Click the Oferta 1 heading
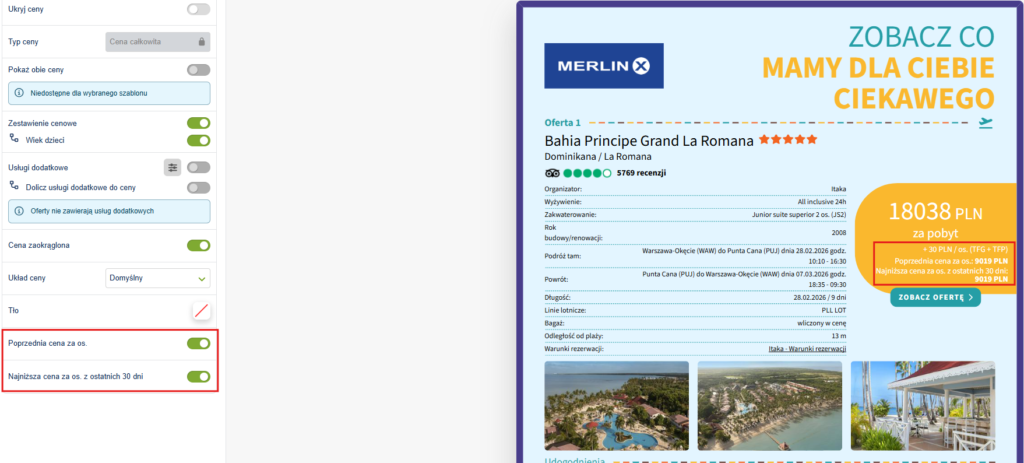This screenshot has width=1024, height=463. (562, 122)
